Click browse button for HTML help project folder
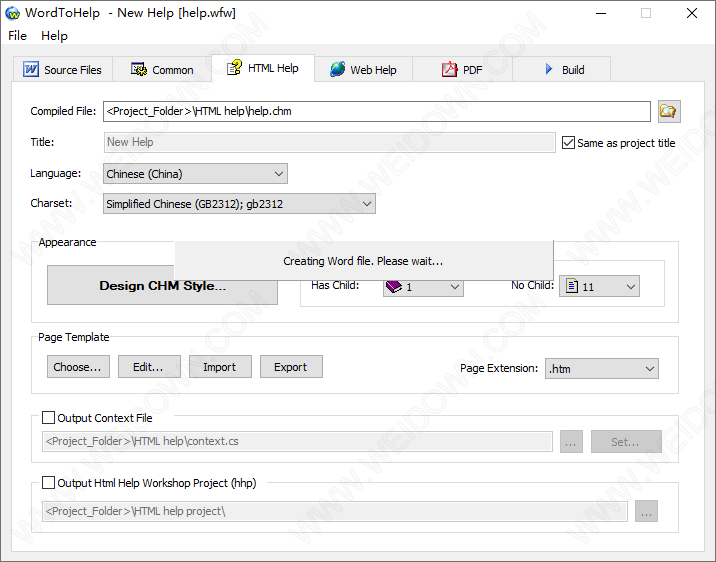Viewport: 716px width, 562px height. pyautogui.click(x=646, y=511)
